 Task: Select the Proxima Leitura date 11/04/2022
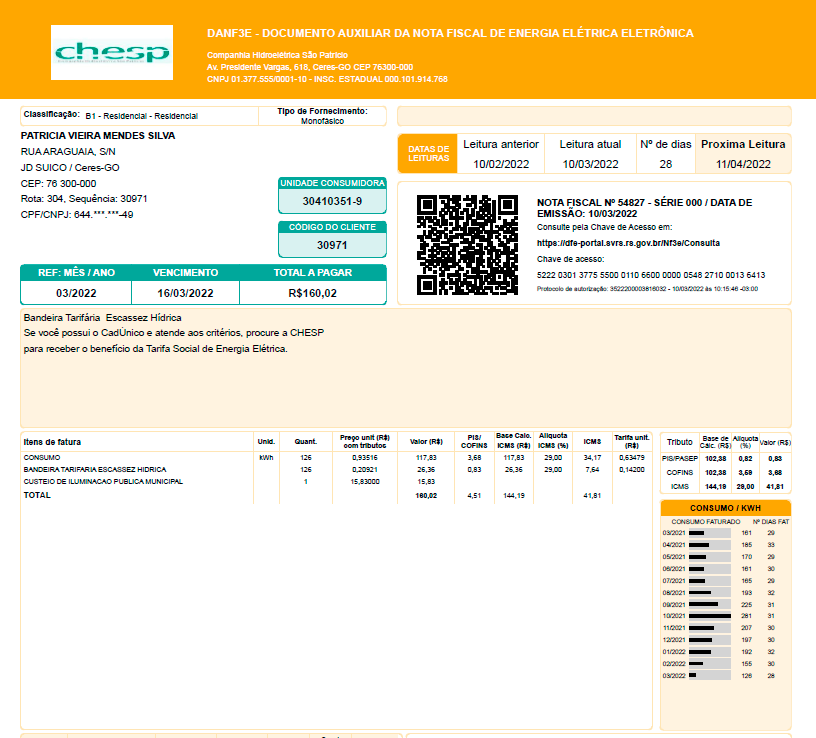tap(743, 164)
